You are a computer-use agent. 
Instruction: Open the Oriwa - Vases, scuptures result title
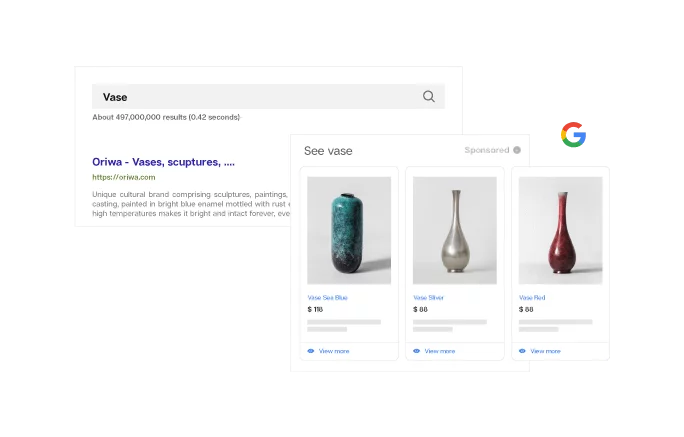click(x=164, y=162)
